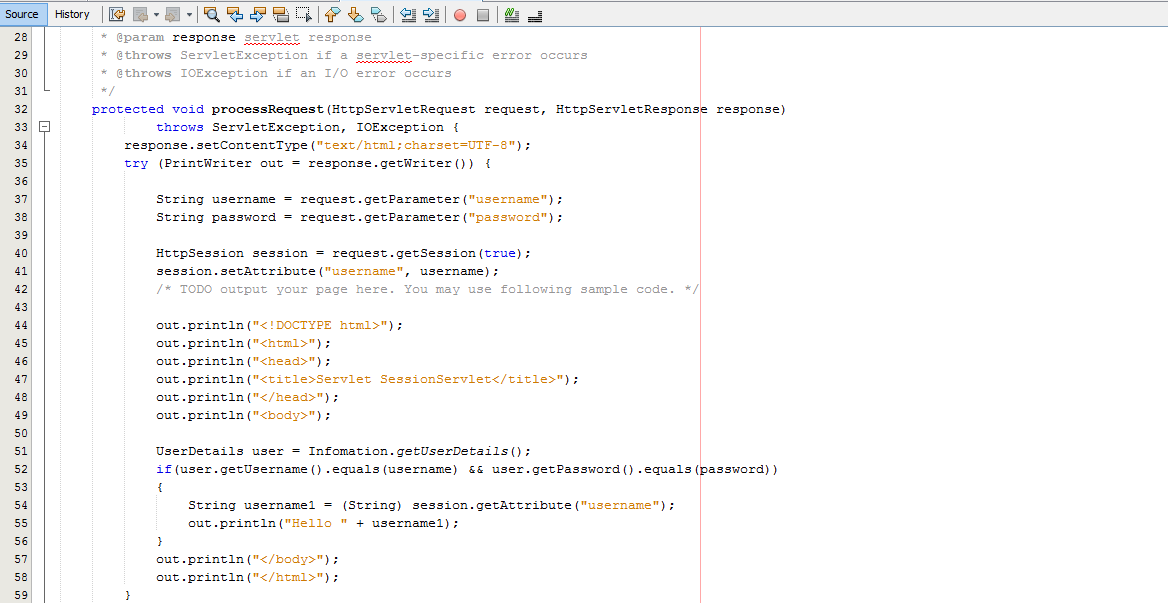Screen dimensions: 1168x603
Task: Click 'try' keyword on line 35
Action: click(x=136, y=163)
